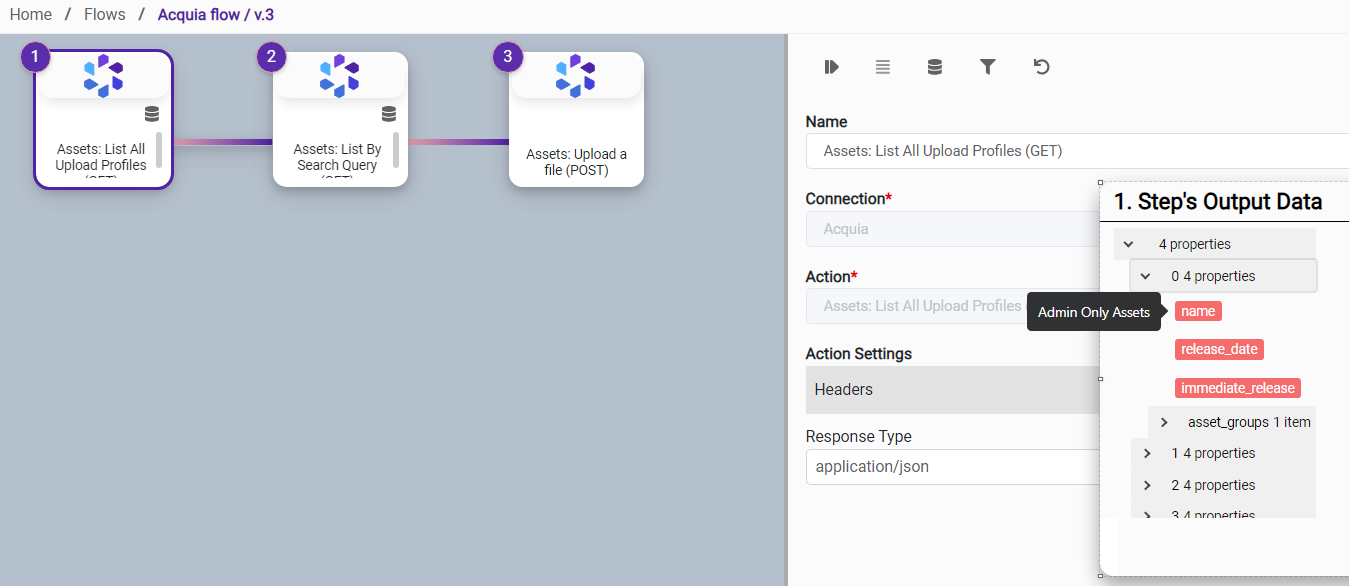The height and width of the screenshot is (586, 1349).
Task: Select the step 3 Acquia logo icon
Action: [575, 76]
